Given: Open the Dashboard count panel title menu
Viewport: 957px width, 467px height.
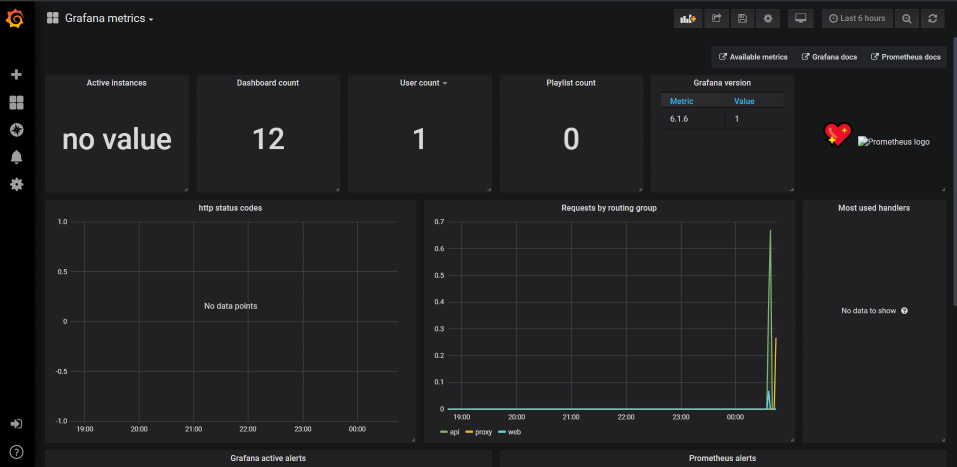Looking at the screenshot, I should [x=268, y=83].
